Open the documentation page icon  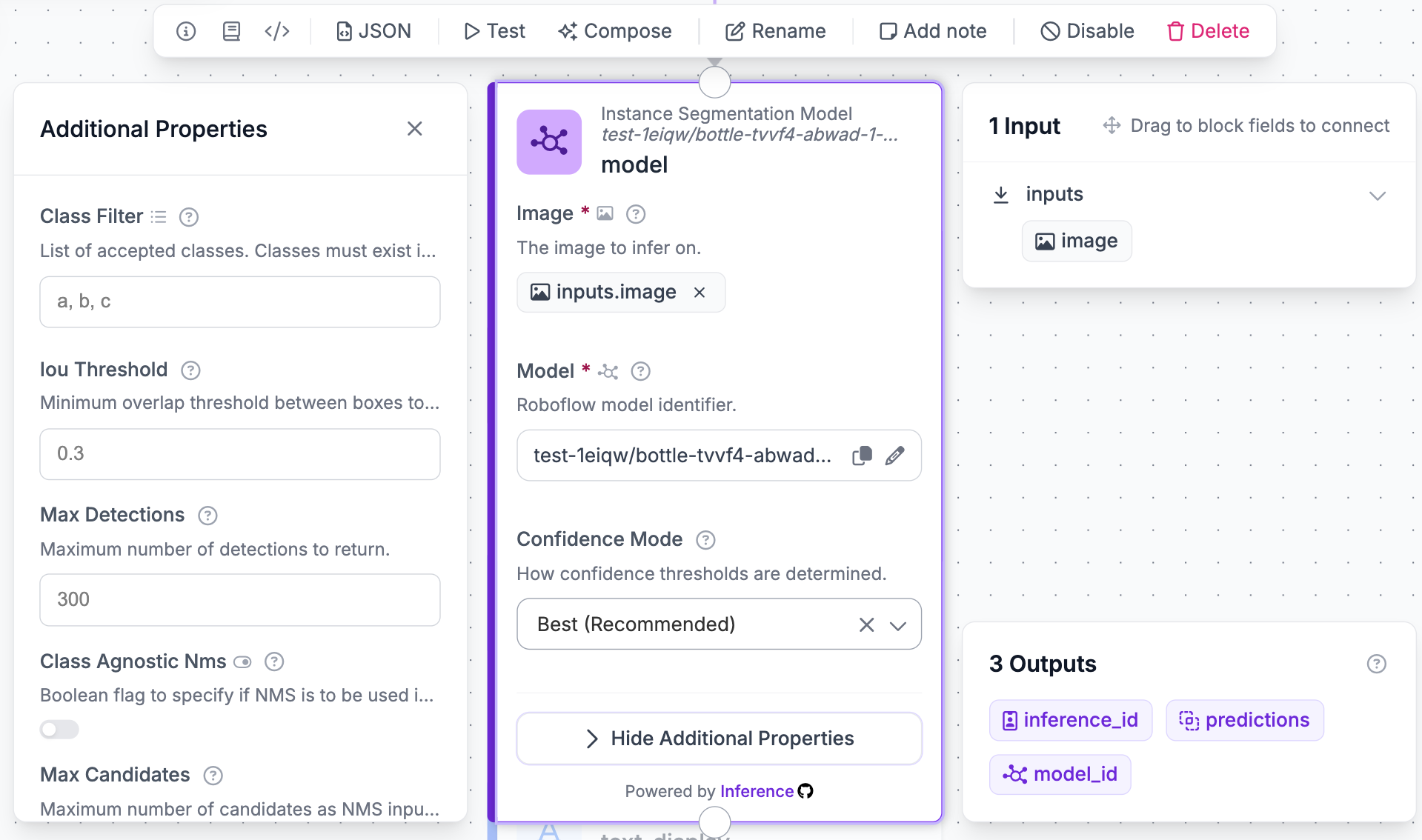click(231, 31)
